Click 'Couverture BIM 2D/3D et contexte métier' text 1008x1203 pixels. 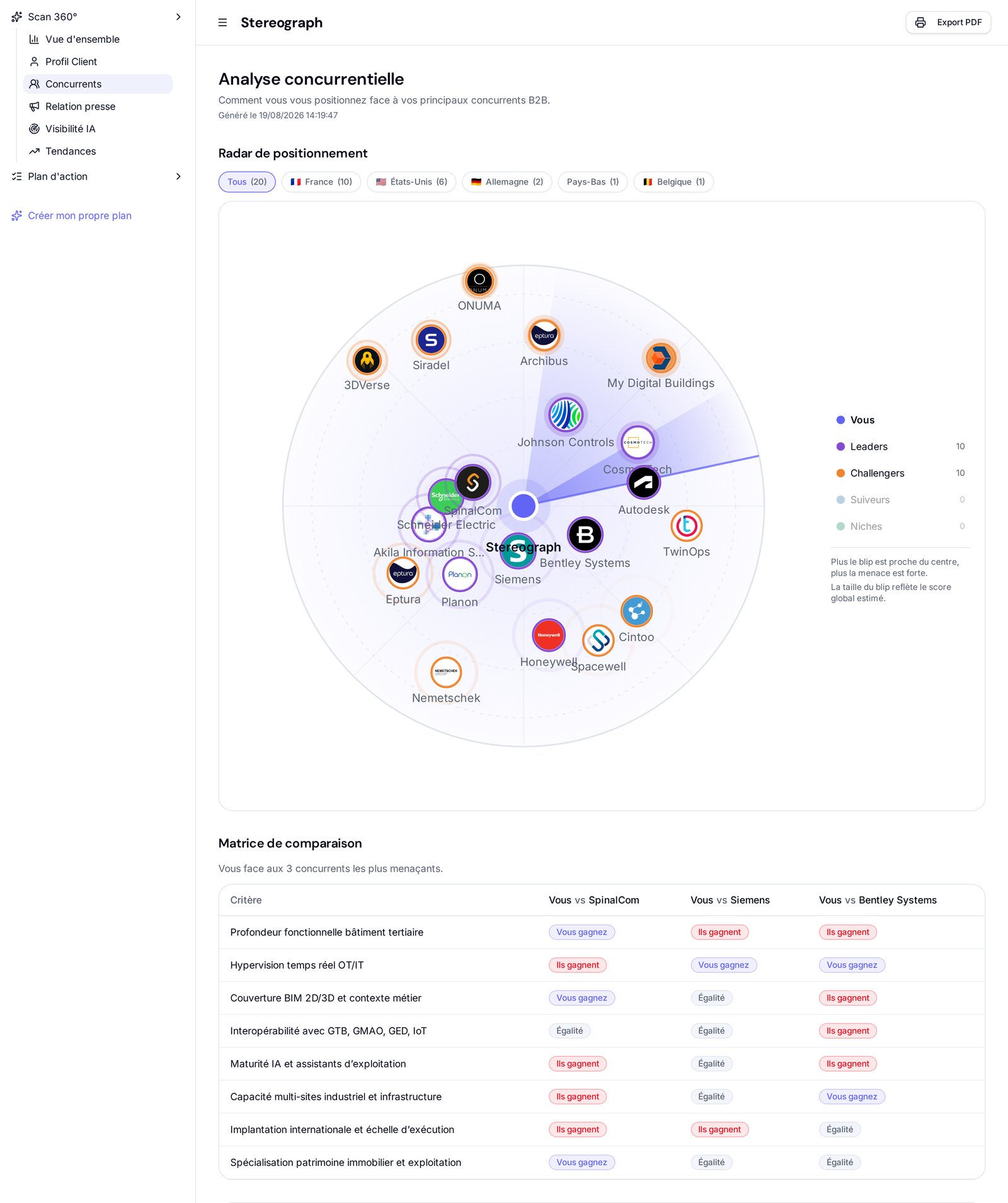[326, 998]
